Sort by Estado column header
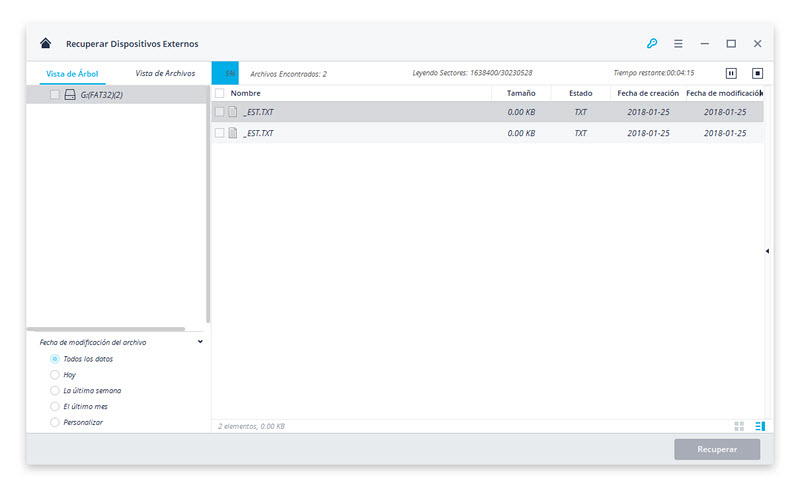The image size is (800, 493). point(581,93)
